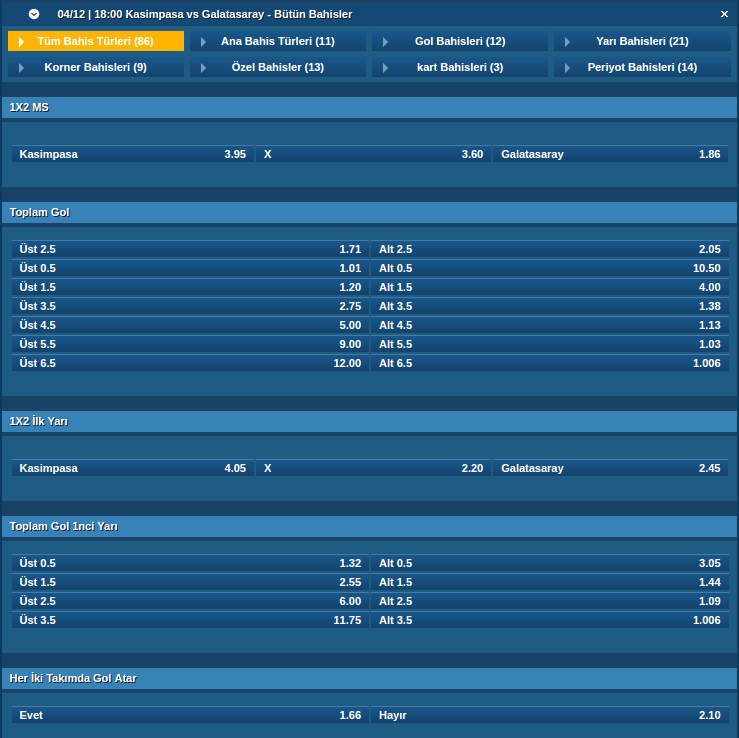Select Üst 6.5 at odds 12.00
739x738 pixels.
point(190,363)
